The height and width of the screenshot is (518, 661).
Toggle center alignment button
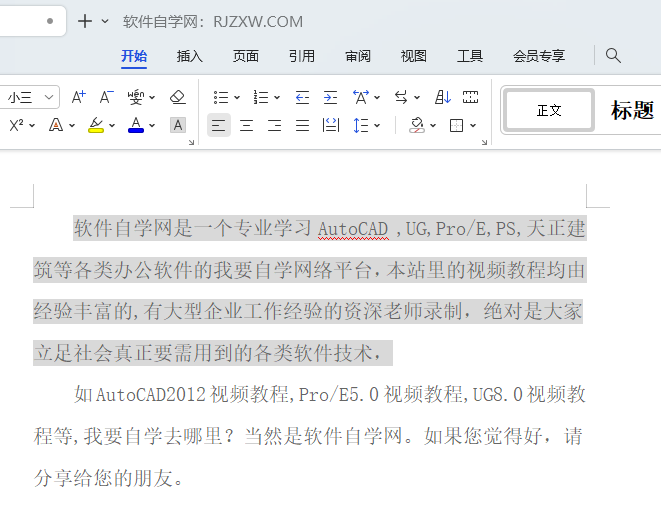point(246,125)
